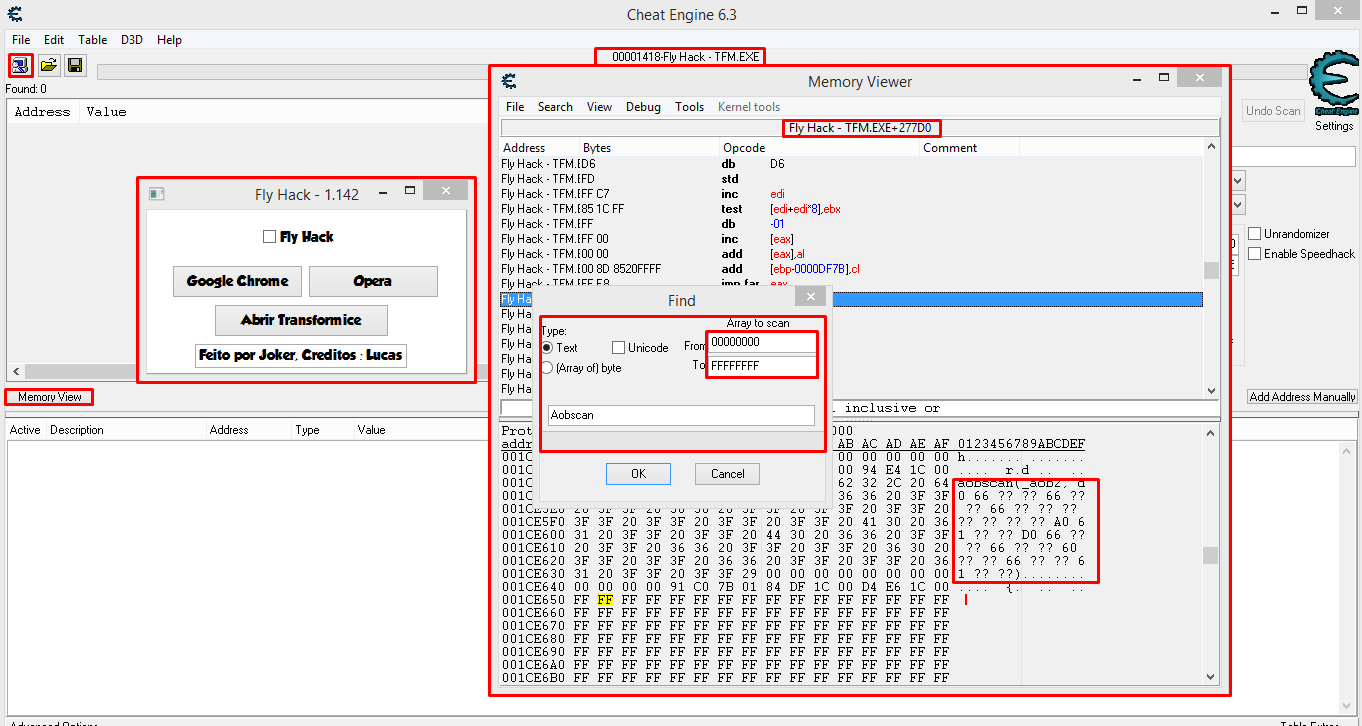Select the Text radio button

click(547, 347)
